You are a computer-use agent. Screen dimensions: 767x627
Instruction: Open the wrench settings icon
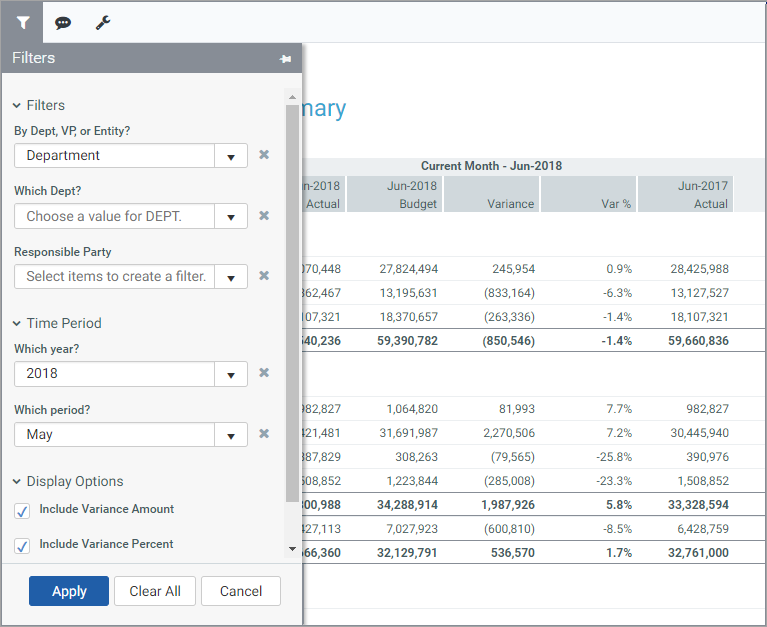point(103,22)
